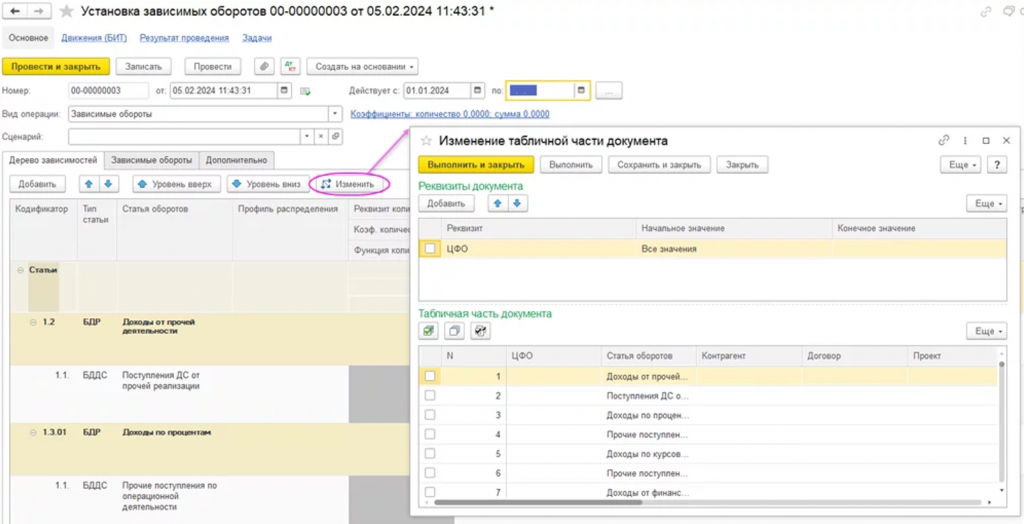Click the favorite star beside document title
The image size is (1024, 524).
click(67, 11)
